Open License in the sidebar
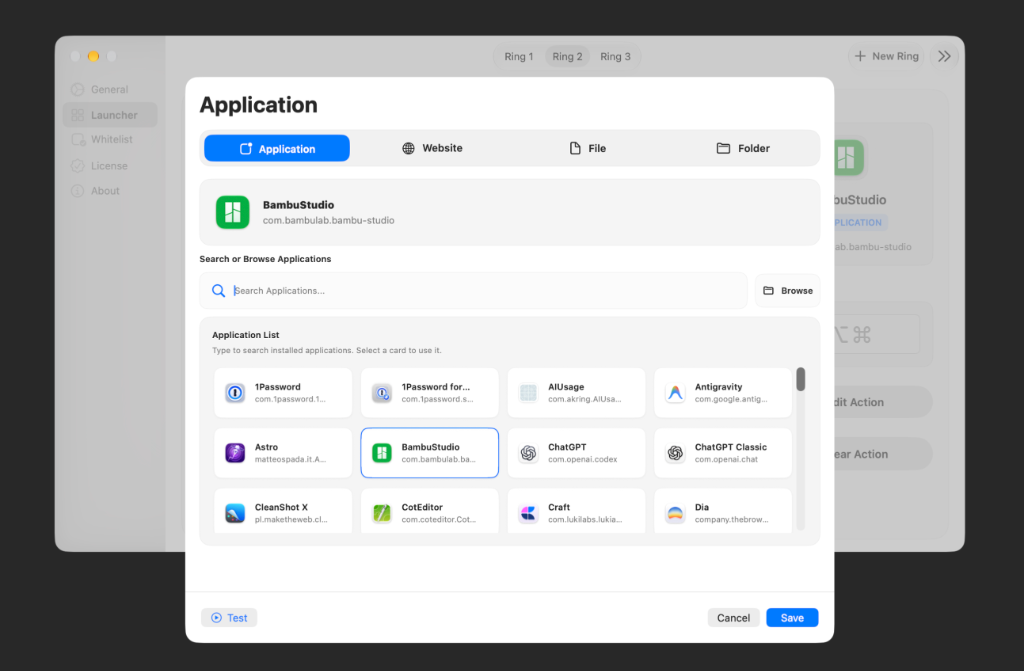This screenshot has width=1024, height=671. [x=110, y=166]
